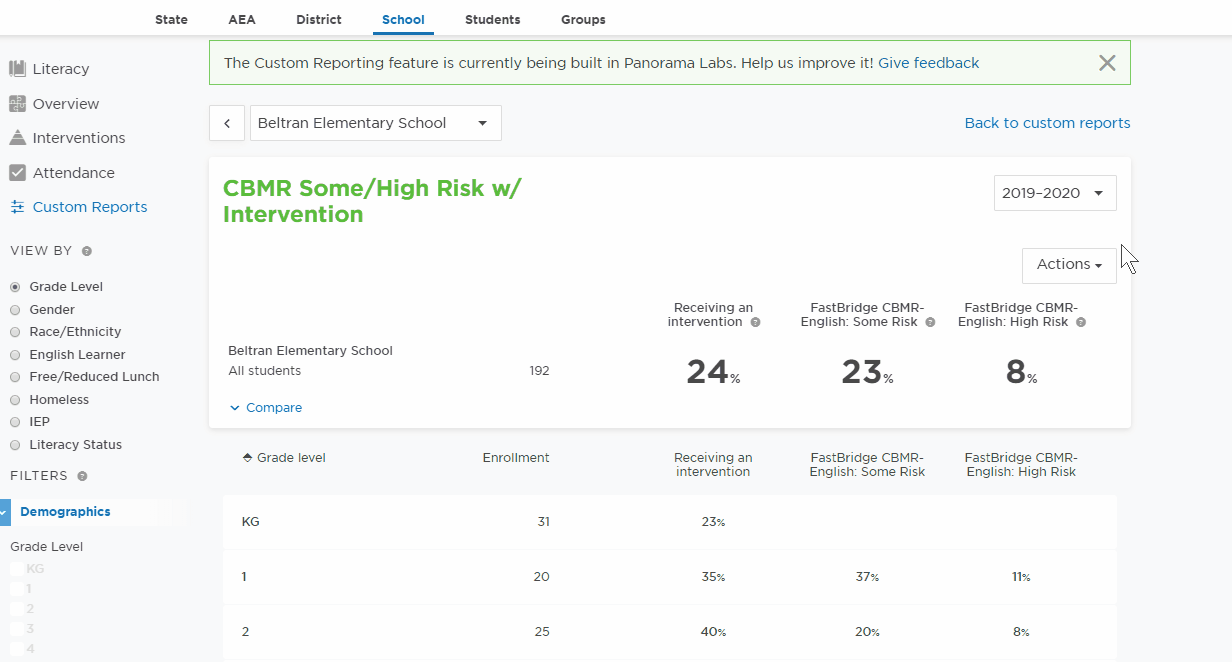Click the Filters help question icon
The height and width of the screenshot is (662, 1232).
click(x=82, y=477)
